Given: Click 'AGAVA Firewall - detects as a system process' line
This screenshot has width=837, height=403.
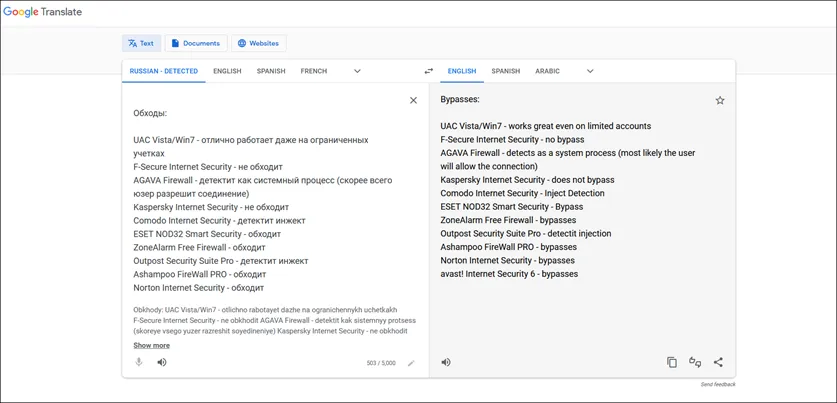Looking at the screenshot, I should [x=568, y=160].
